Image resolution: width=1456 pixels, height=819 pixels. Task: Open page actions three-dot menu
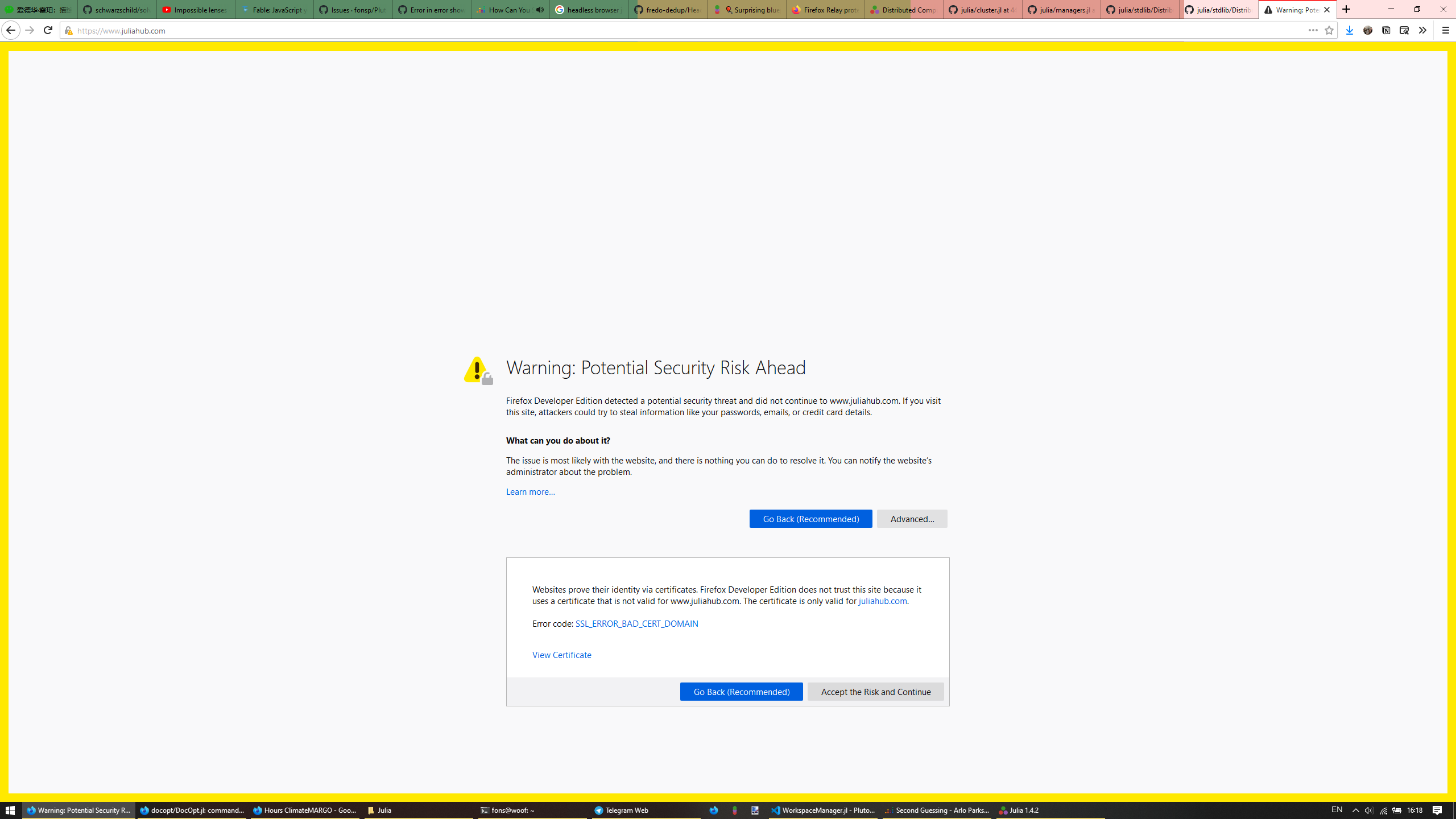click(1313, 30)
